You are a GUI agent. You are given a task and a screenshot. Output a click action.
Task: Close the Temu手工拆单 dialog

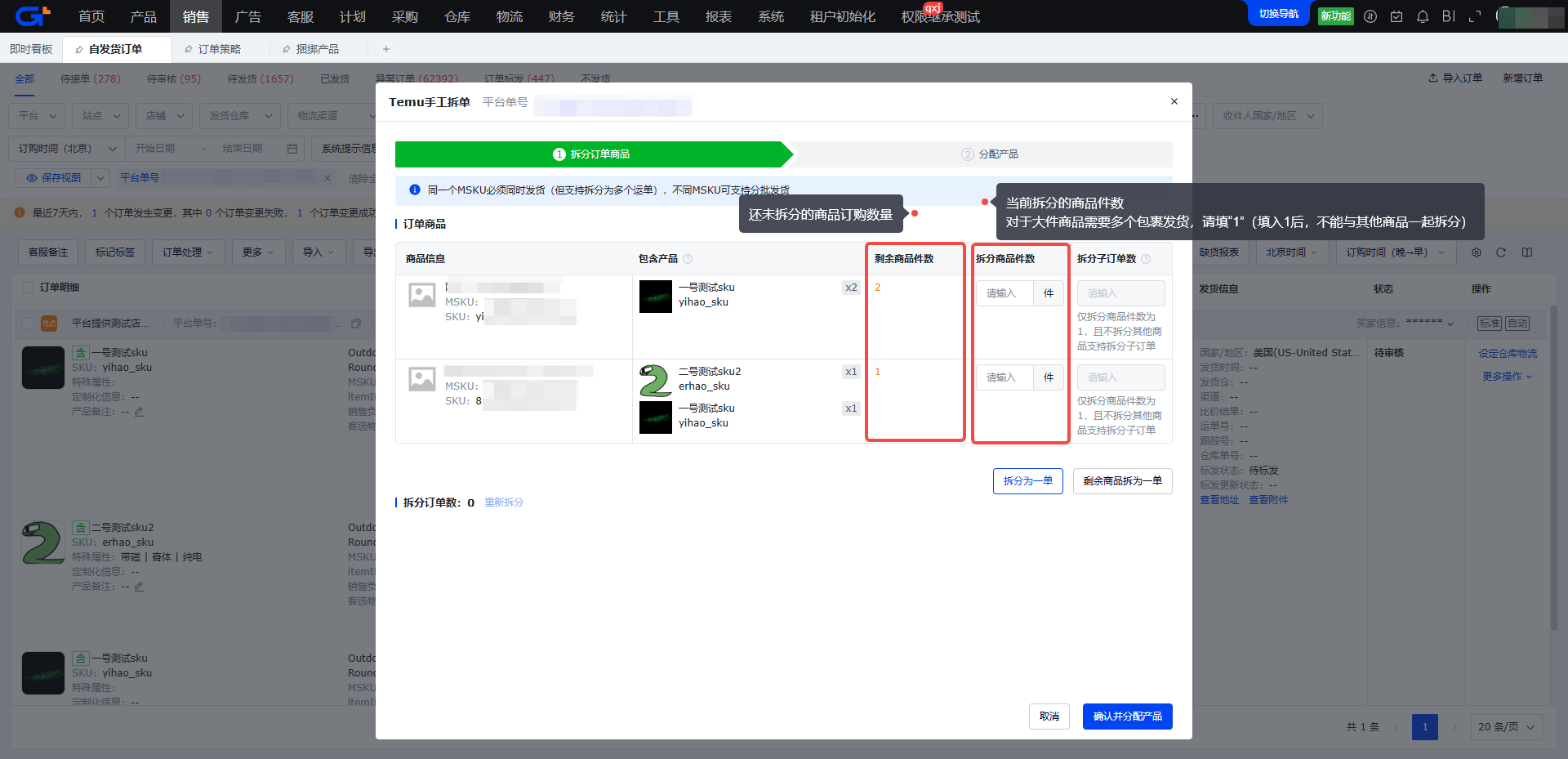(x=1174, y=101)
